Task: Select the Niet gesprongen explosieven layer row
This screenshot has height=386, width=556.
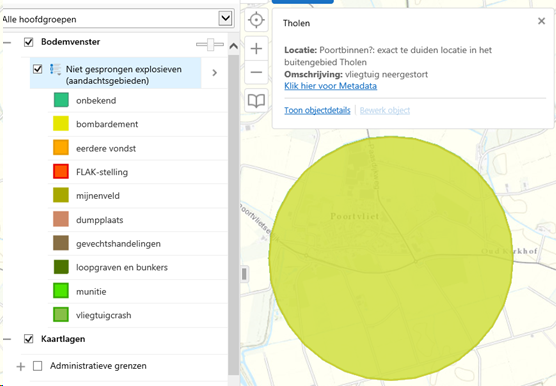Action: click(x=116, y=73)
